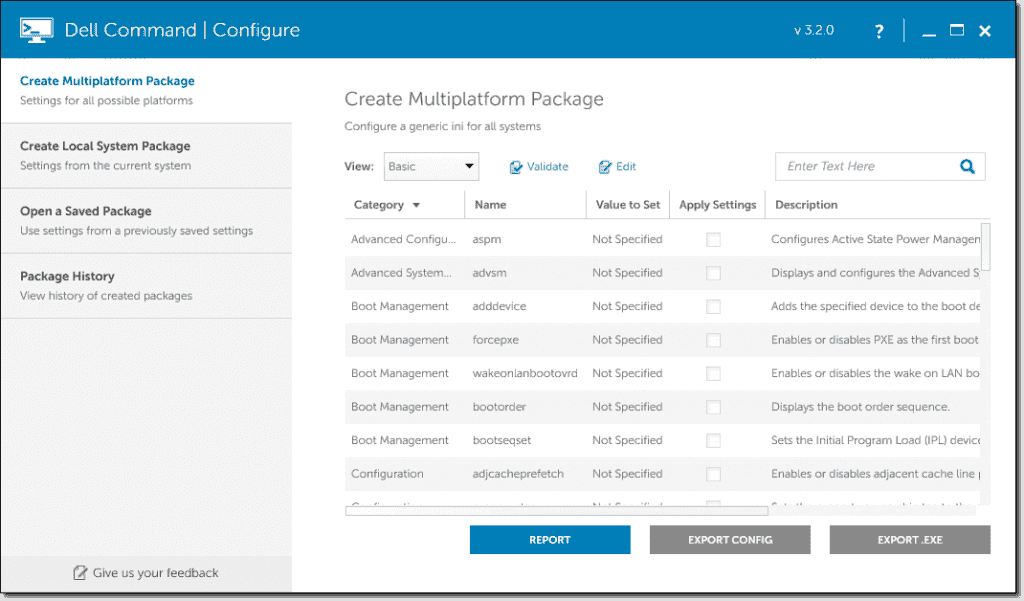The image size is (1024, 601).
Task: Check Apply Settings for adjcacheprefetch
Action: (x=713, y=473)
